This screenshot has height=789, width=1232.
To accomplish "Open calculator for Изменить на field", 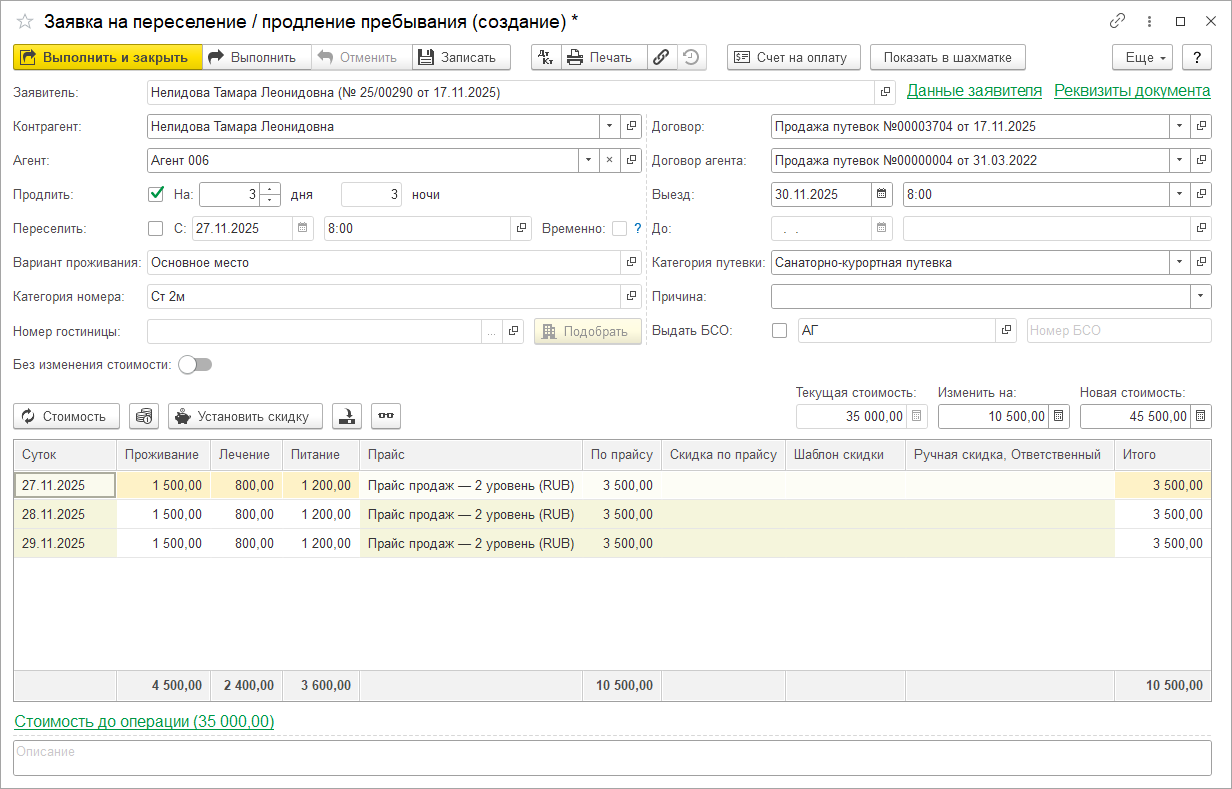I will (1060, 416).
